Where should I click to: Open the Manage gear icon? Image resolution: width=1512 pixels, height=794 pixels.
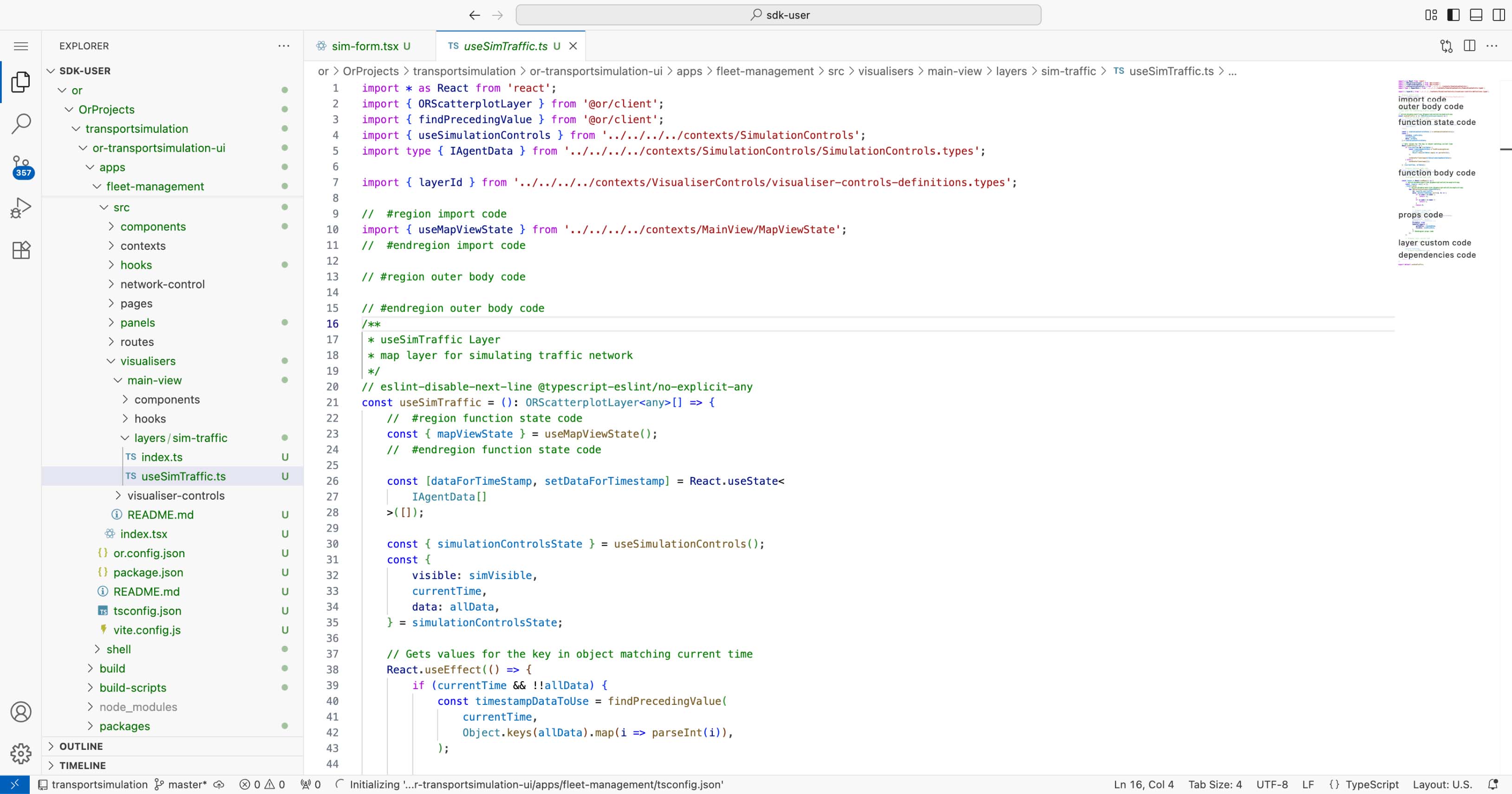(21, 754)
